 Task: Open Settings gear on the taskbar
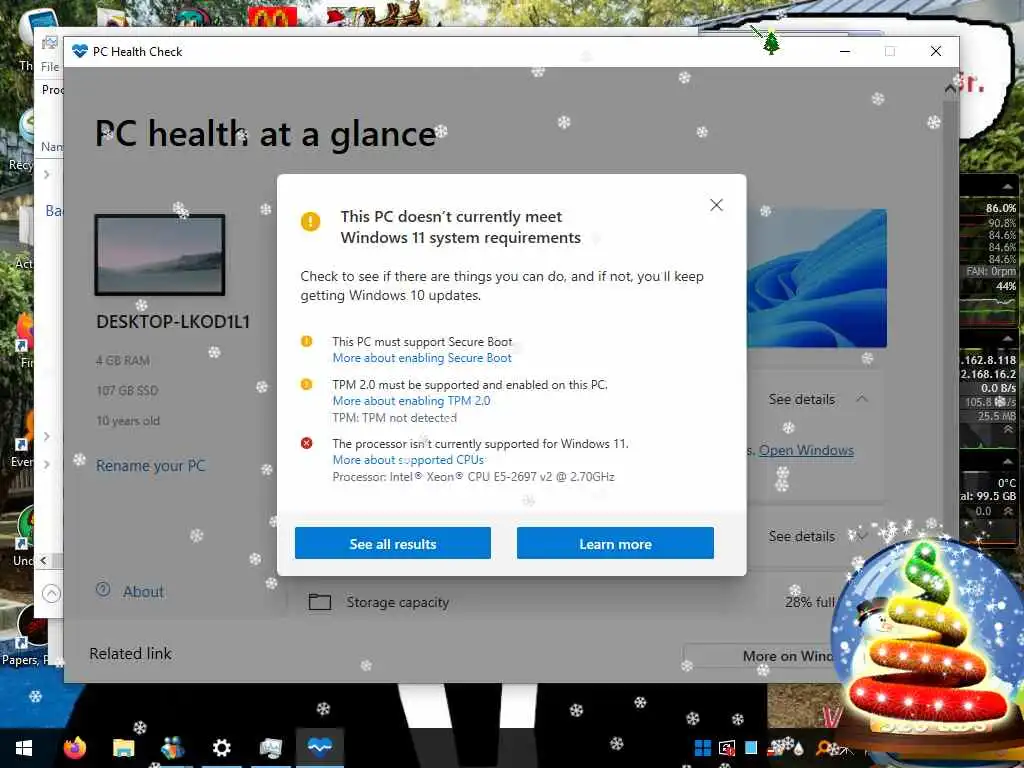[221, 748]
